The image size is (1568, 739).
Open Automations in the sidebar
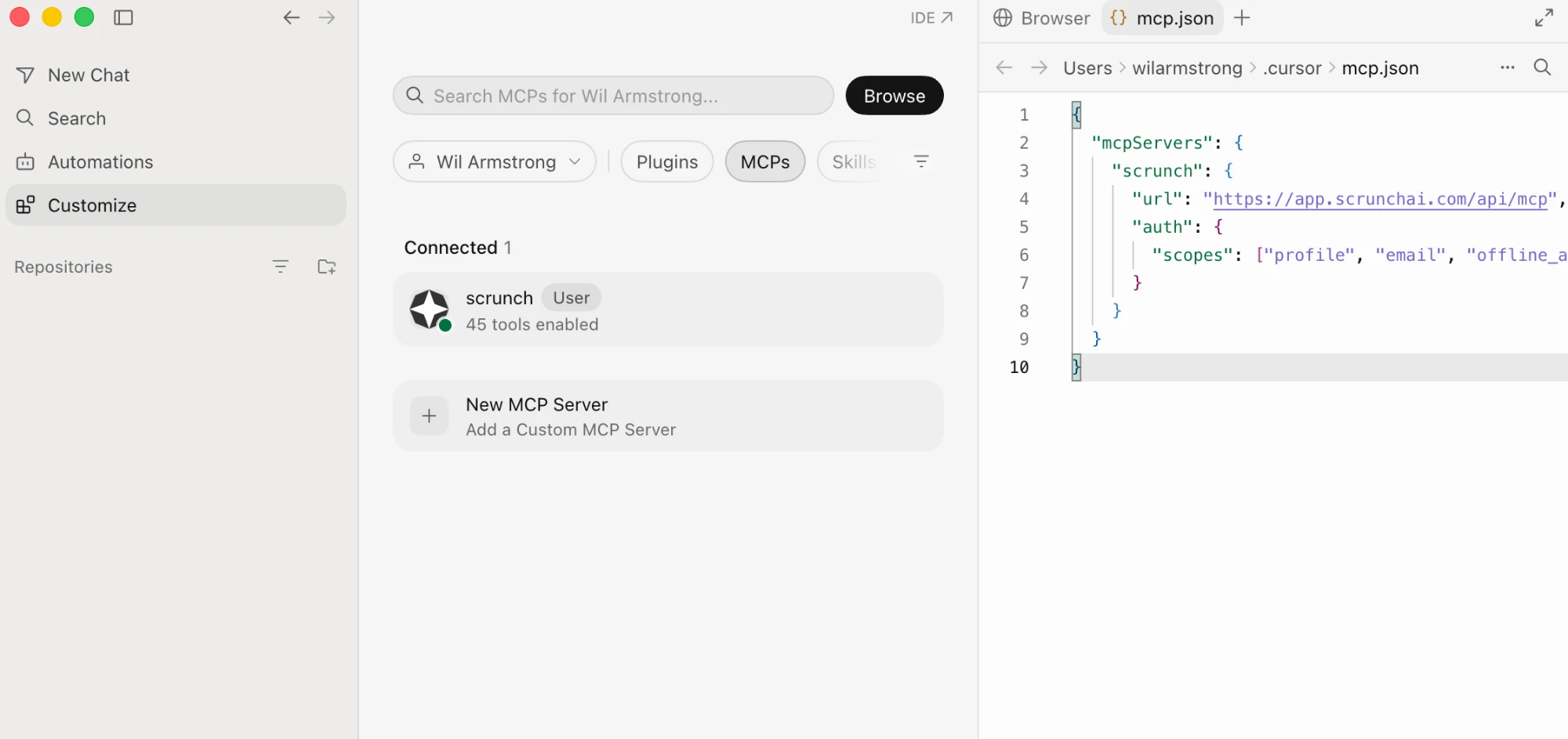click(x=176, y=162)
